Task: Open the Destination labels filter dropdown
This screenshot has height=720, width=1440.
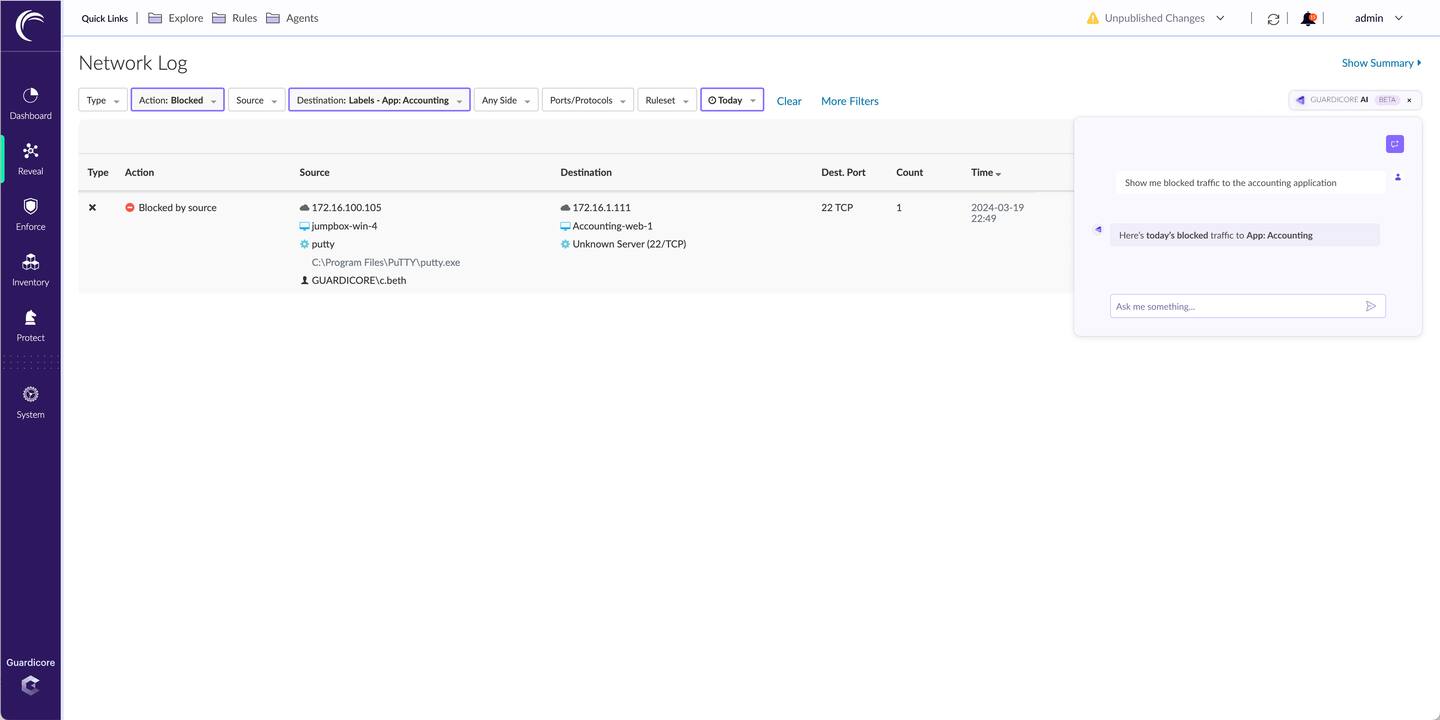Action: tap(379, 100)
